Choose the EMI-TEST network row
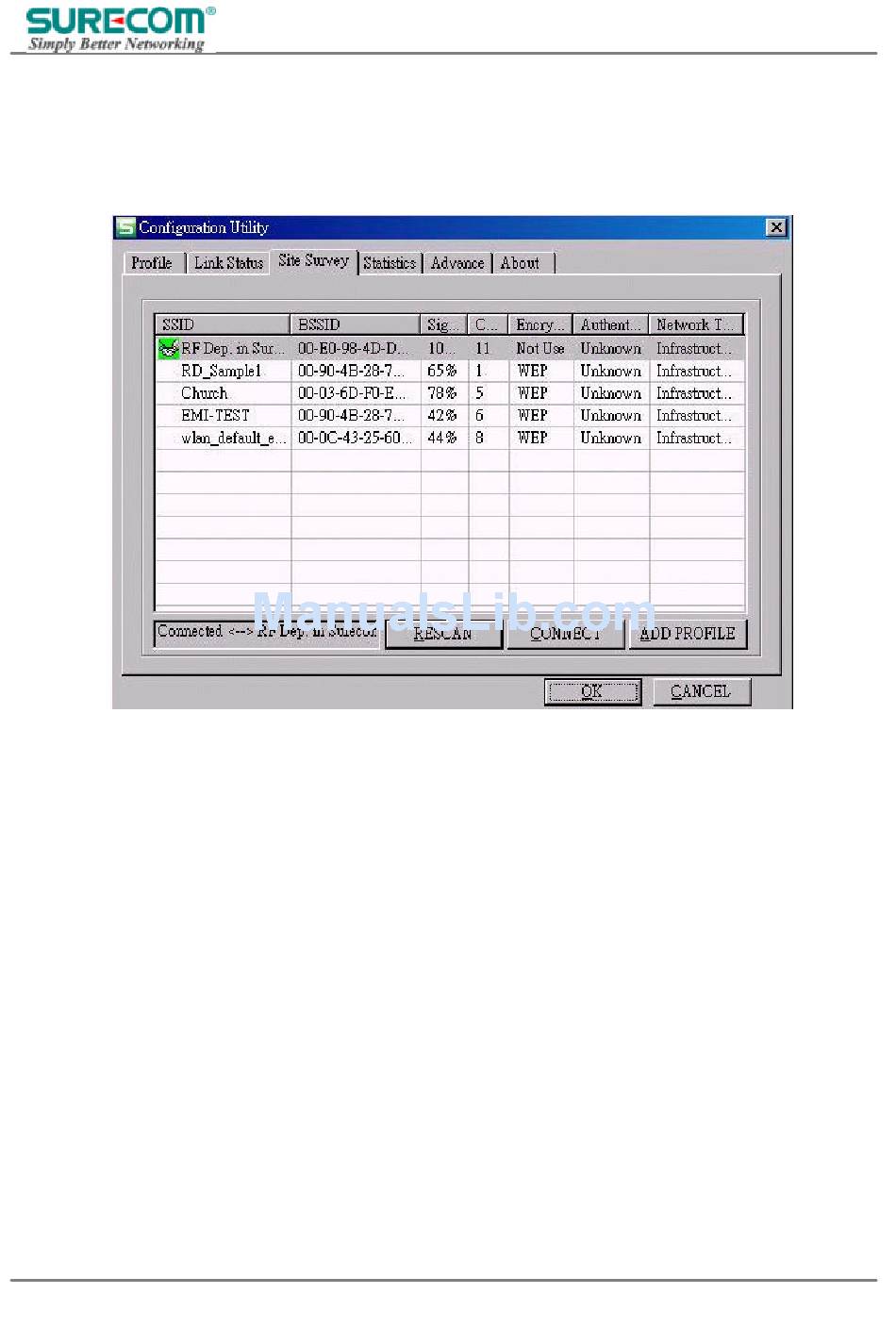 point(215,416)
